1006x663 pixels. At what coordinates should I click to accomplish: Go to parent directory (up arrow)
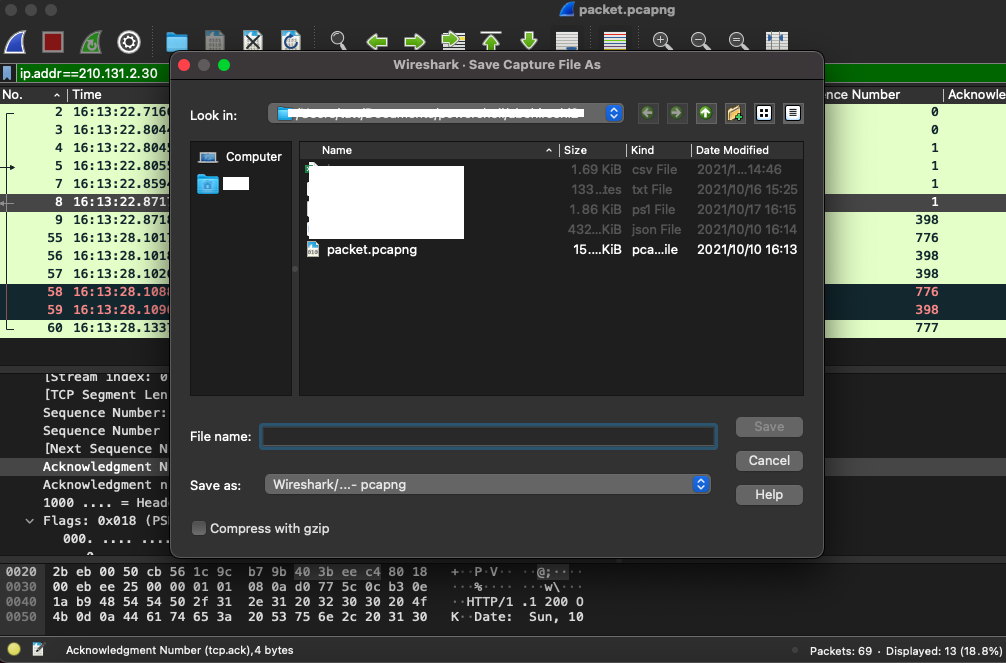point(705,114)
